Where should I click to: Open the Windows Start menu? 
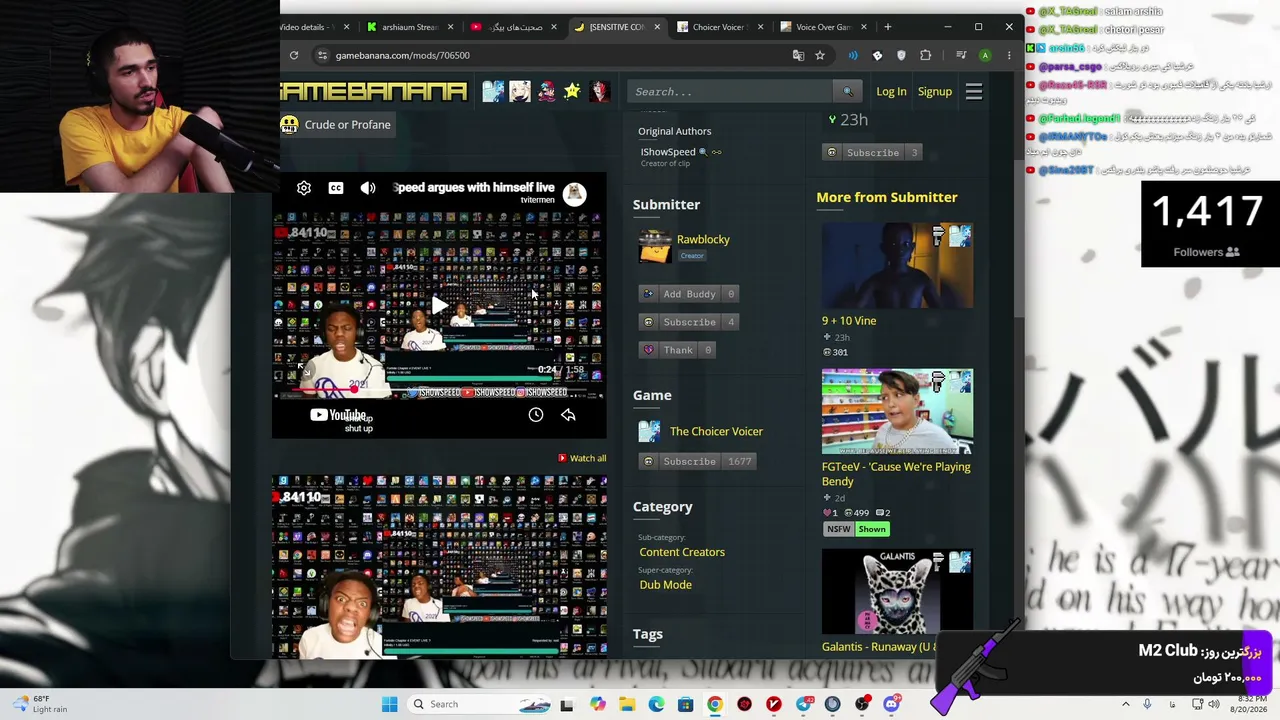[x=389, y=704]
